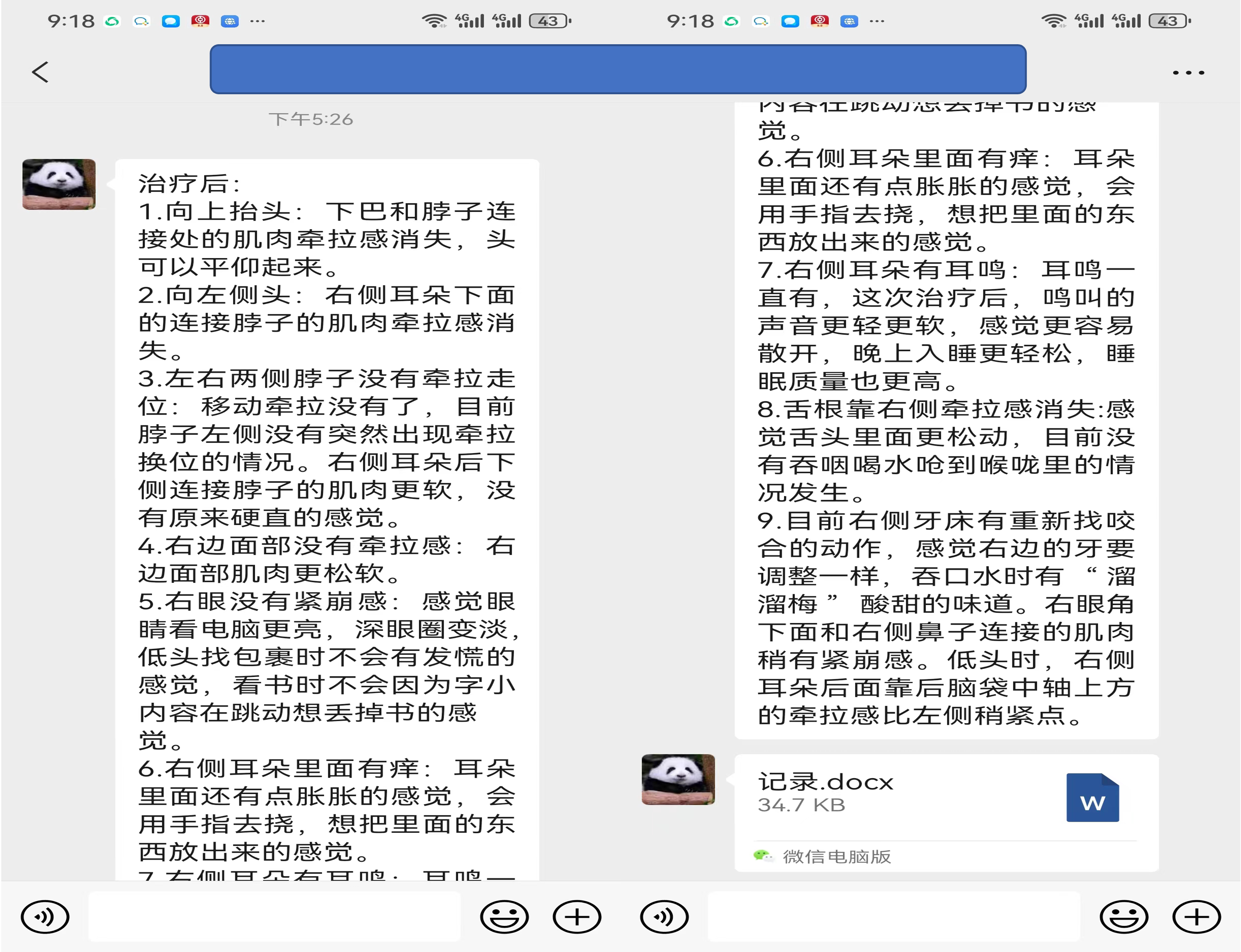Tap the 治疗后 message bubble on left

pyautogui.click(x=327, y=510)
